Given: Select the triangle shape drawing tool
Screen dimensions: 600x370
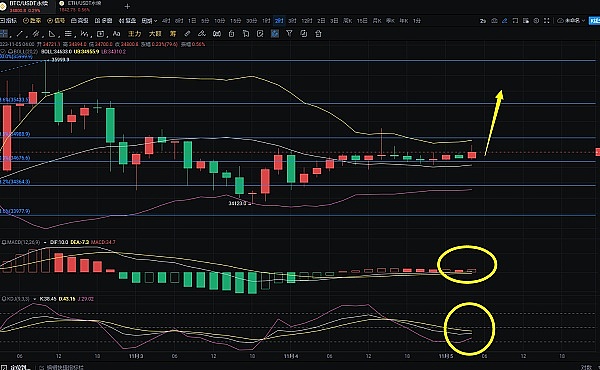Looking at the screenshot, I should tap(52, 34).
